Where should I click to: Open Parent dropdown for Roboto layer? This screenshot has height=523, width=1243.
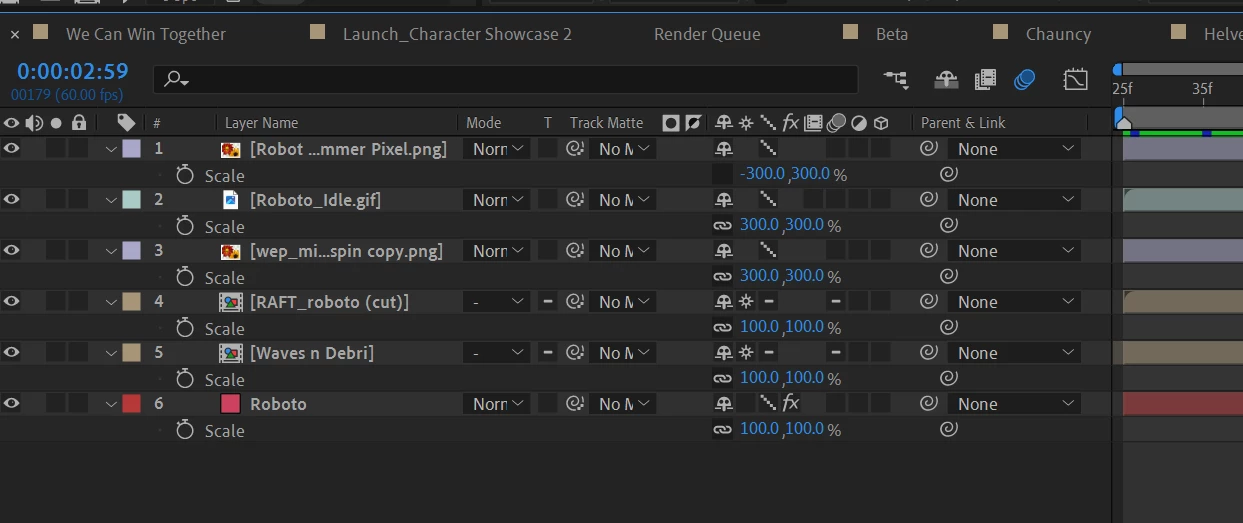click(x=1014, y=404)
